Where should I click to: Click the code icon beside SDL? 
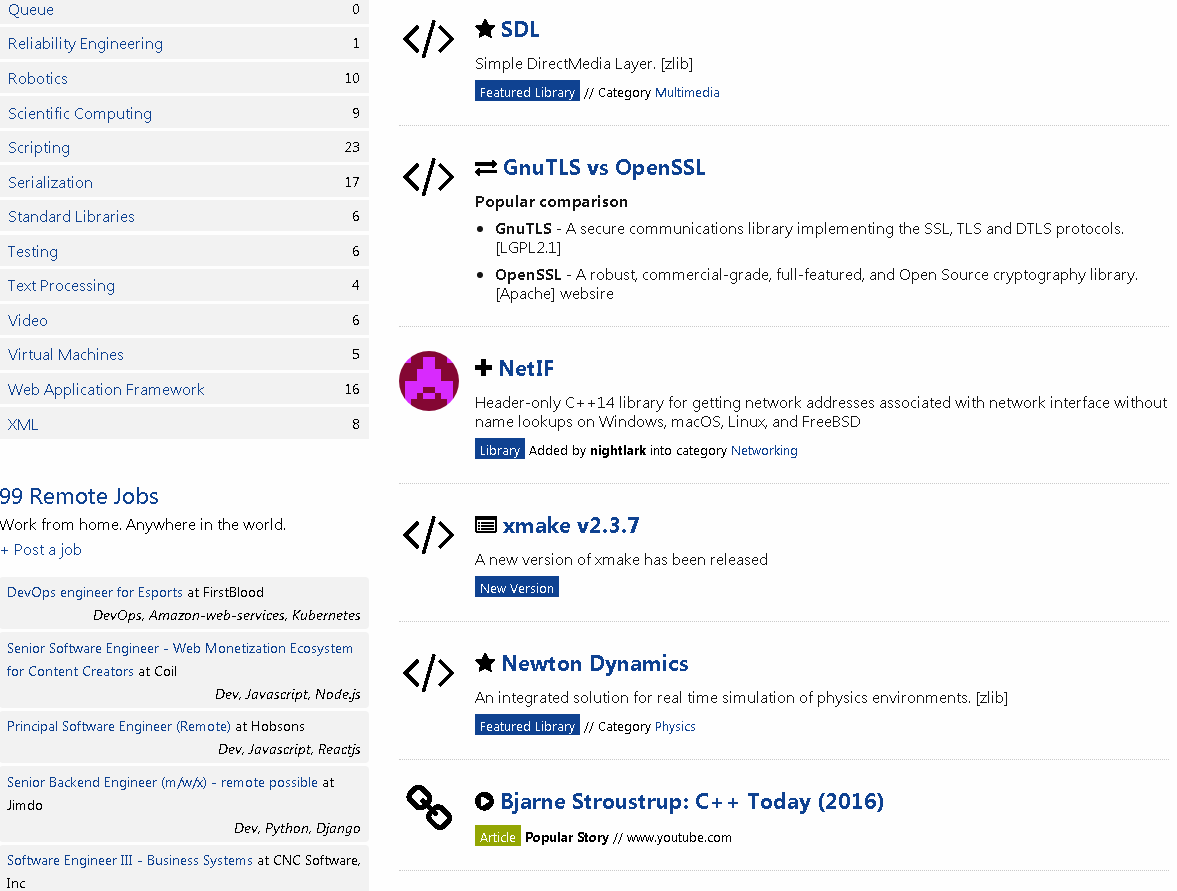pyautogui.click(x=428, y=39)
